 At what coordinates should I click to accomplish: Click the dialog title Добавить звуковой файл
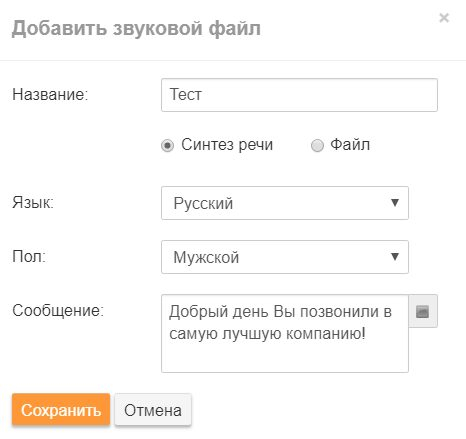136,28
